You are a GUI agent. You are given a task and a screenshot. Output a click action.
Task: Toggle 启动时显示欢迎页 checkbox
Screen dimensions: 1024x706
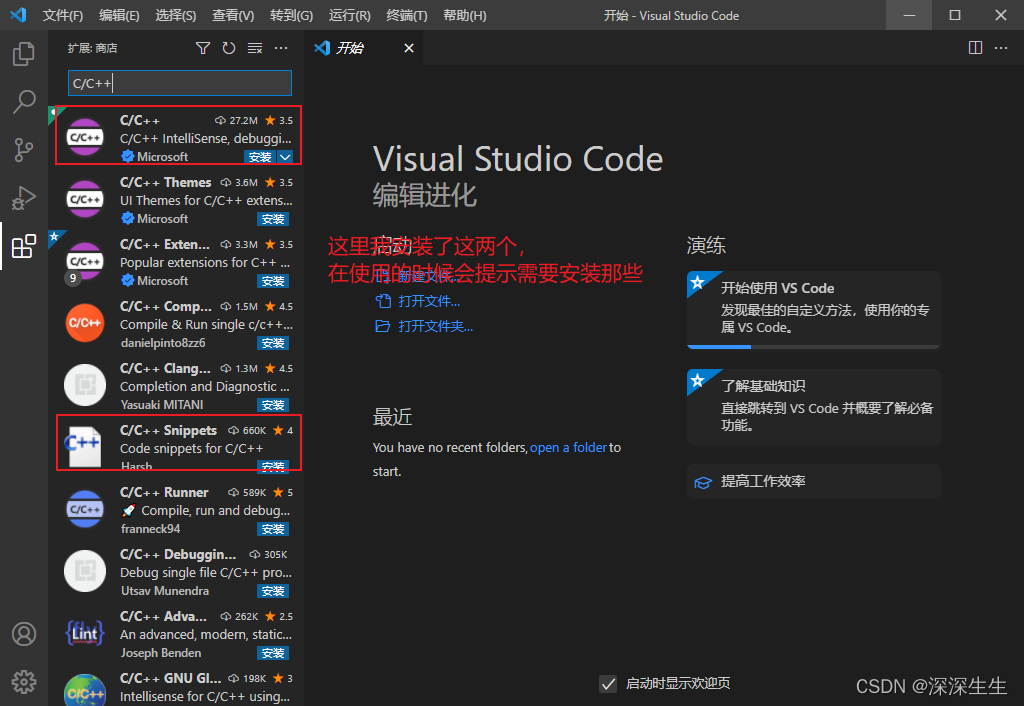pyautogui.click(x=608, y=684)
